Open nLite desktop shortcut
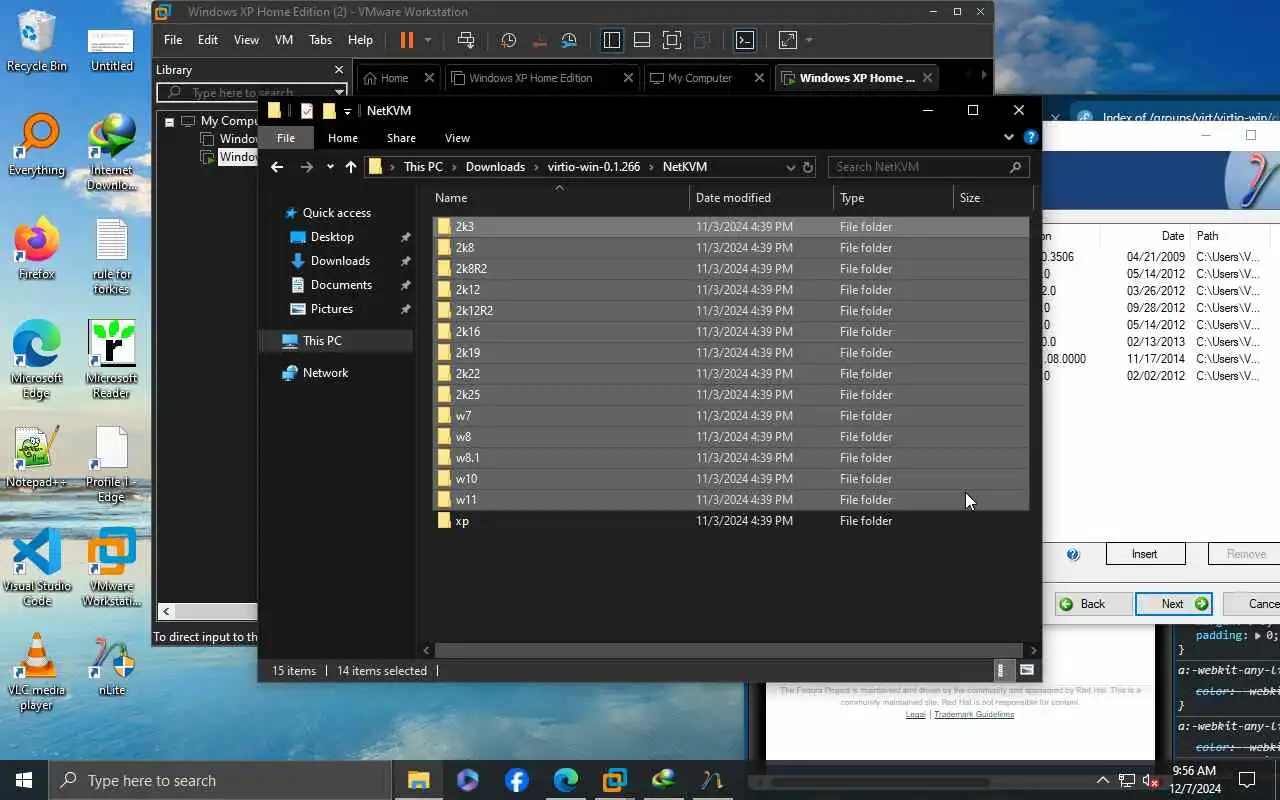 click(x=112, y=665)
